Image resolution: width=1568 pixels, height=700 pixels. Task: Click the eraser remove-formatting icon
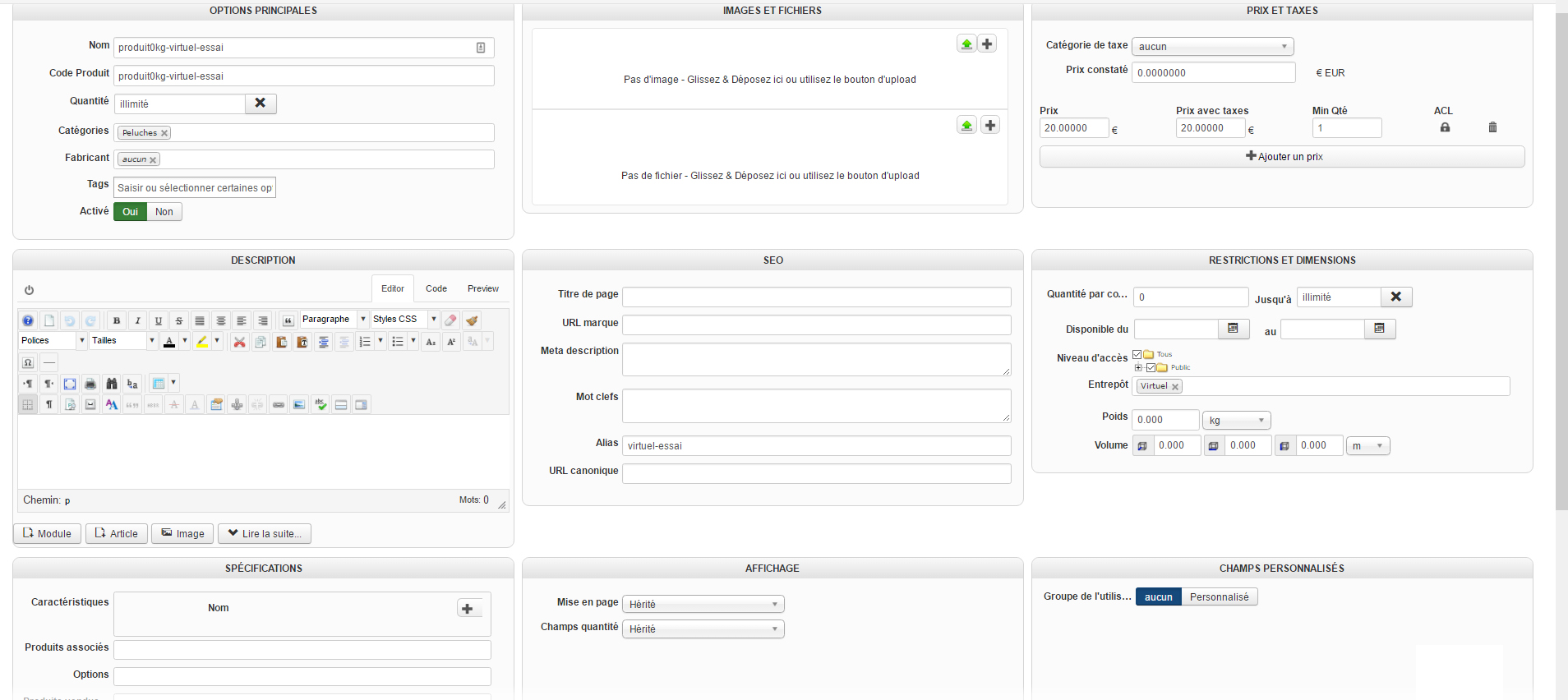pos(450,320)
